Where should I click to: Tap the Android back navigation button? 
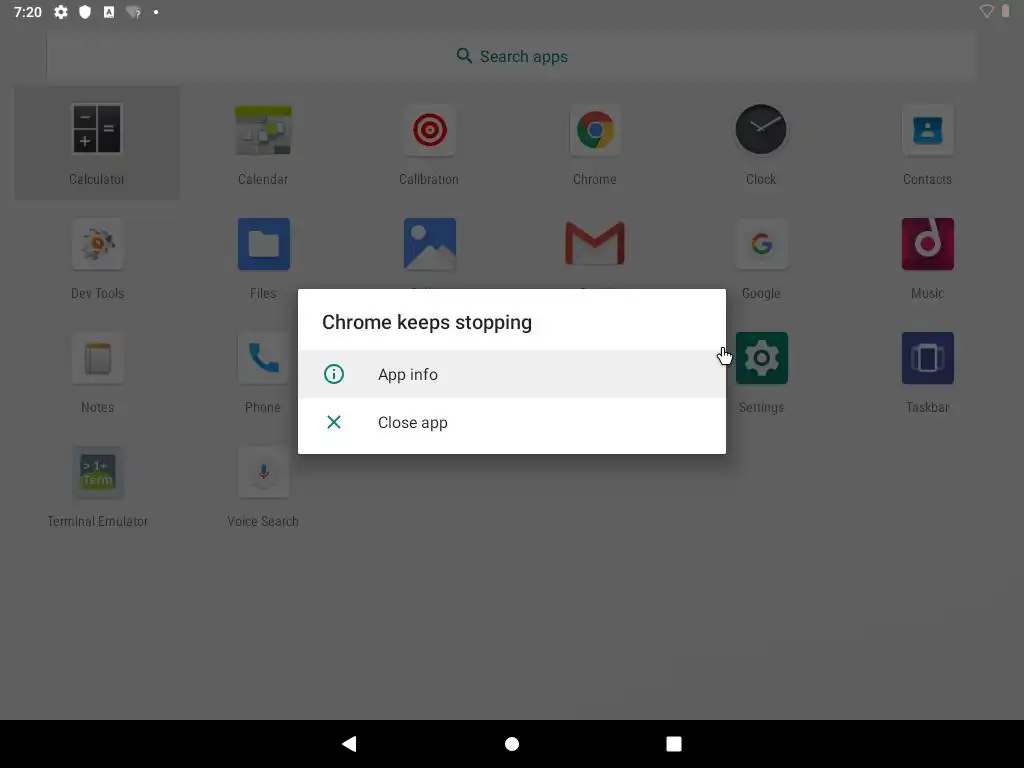coord(349,744)
